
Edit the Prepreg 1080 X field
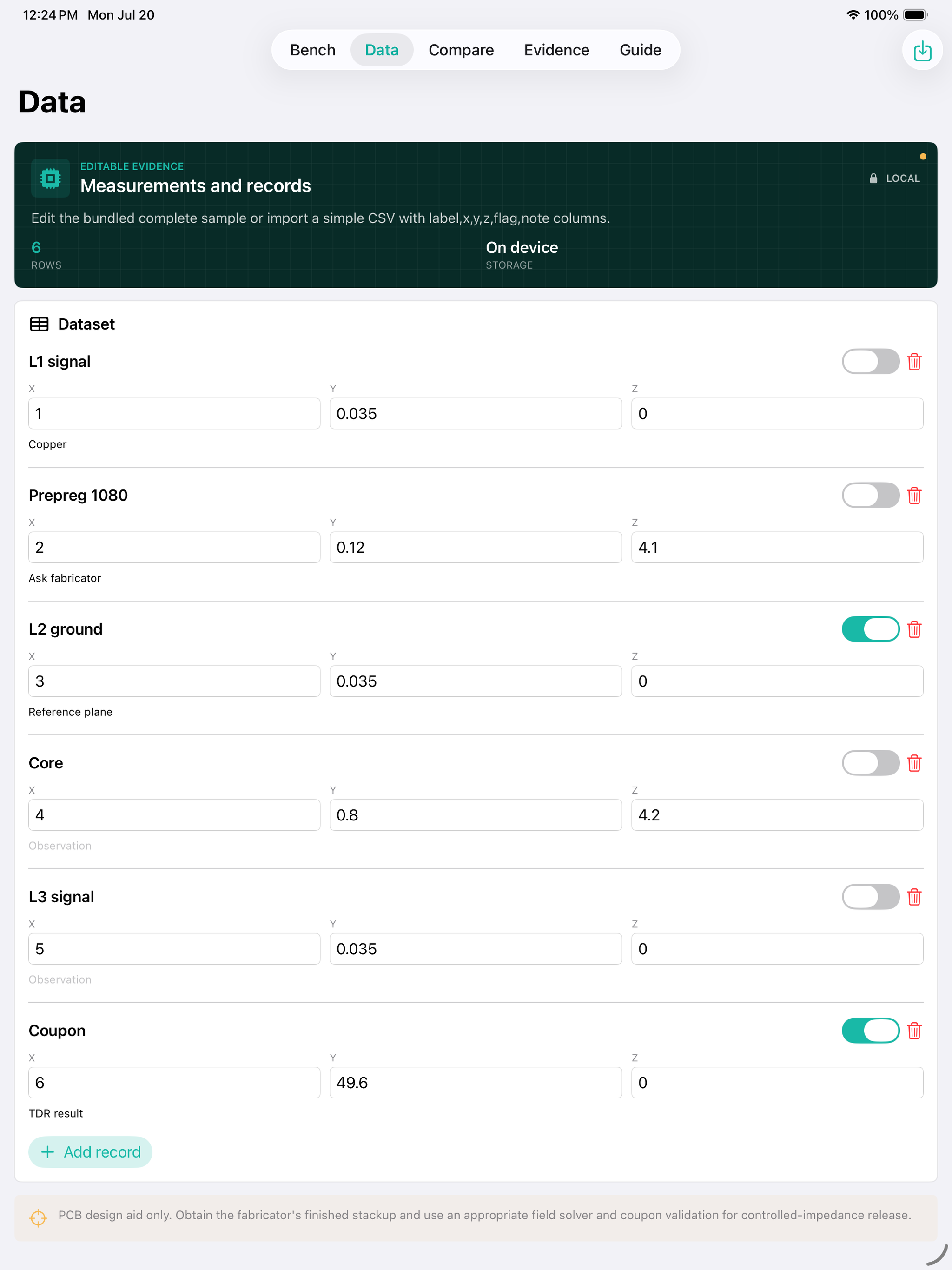coord(175,548)
